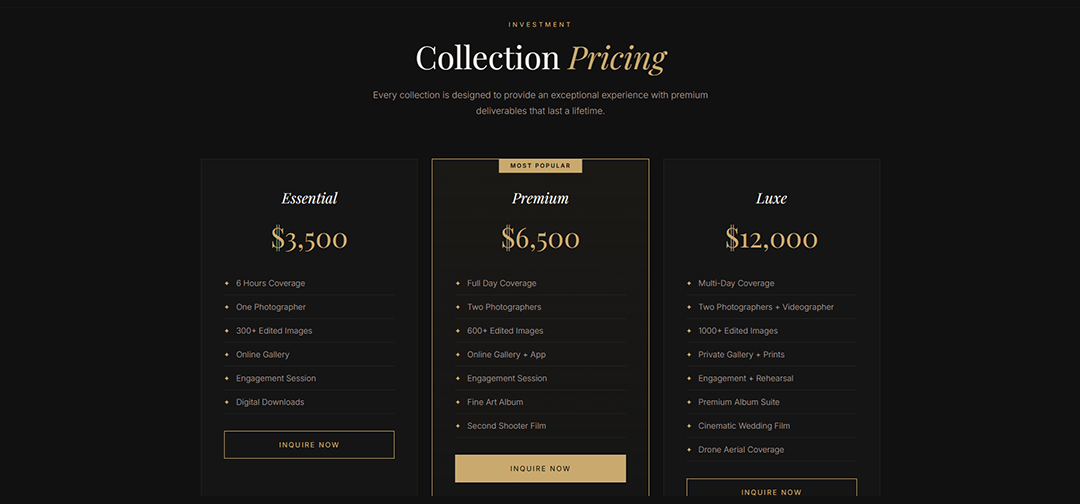
Task: Click the $12,000 price
Action: click(771, 239)
